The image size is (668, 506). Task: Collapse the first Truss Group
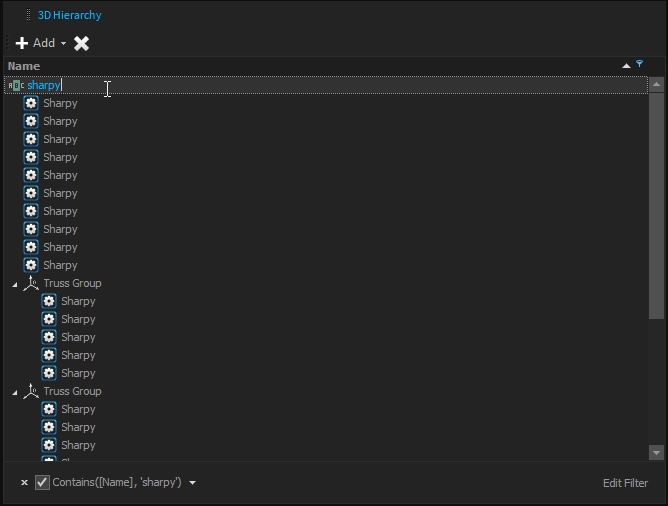tap(15, 284)
